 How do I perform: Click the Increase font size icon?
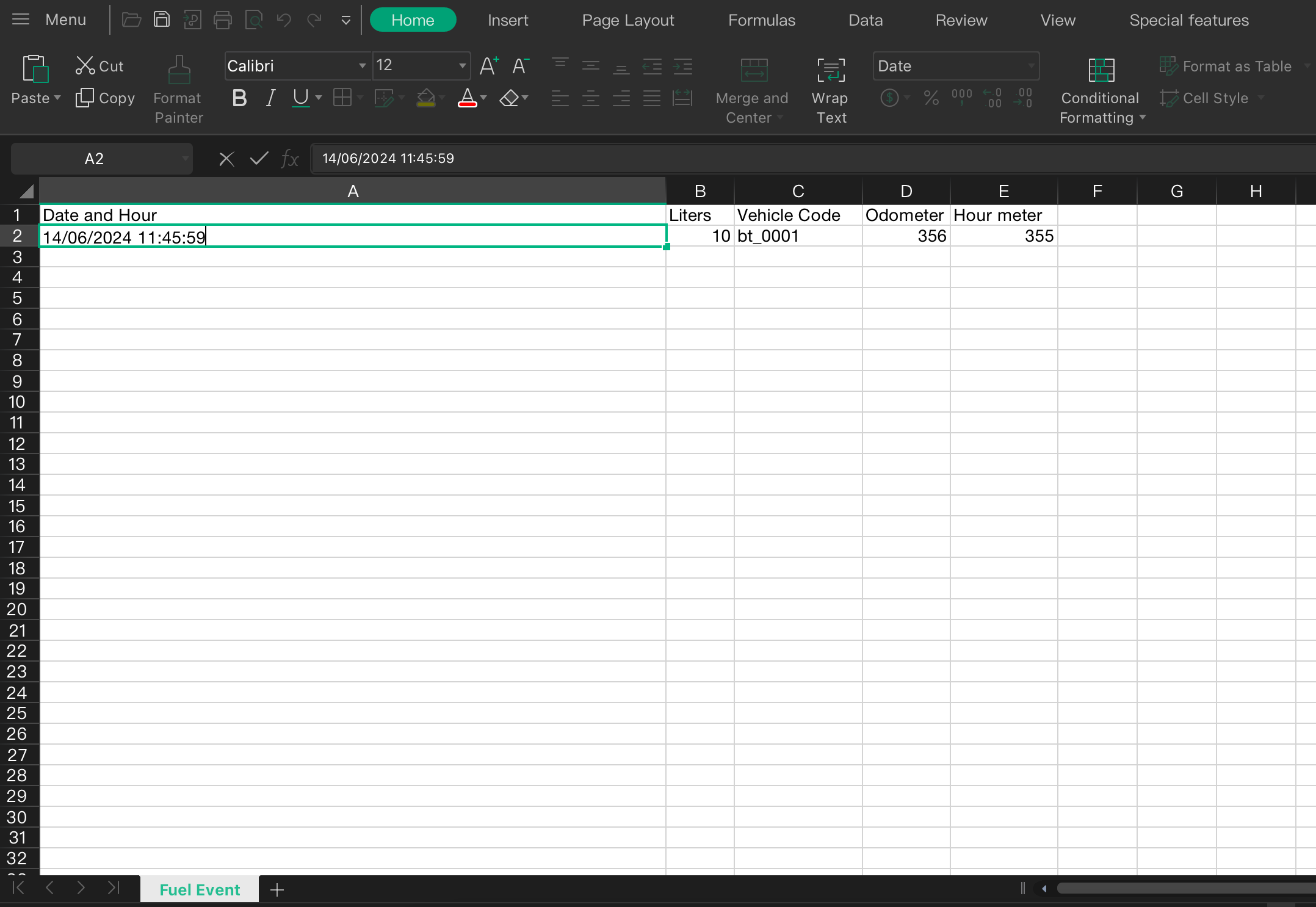click(488, 66)
